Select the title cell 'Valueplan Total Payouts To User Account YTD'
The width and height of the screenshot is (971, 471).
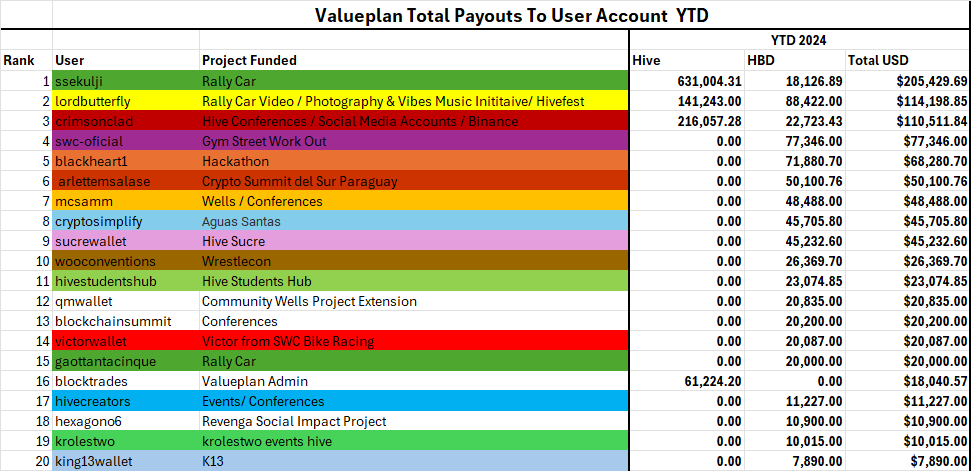tap(512, 15)
